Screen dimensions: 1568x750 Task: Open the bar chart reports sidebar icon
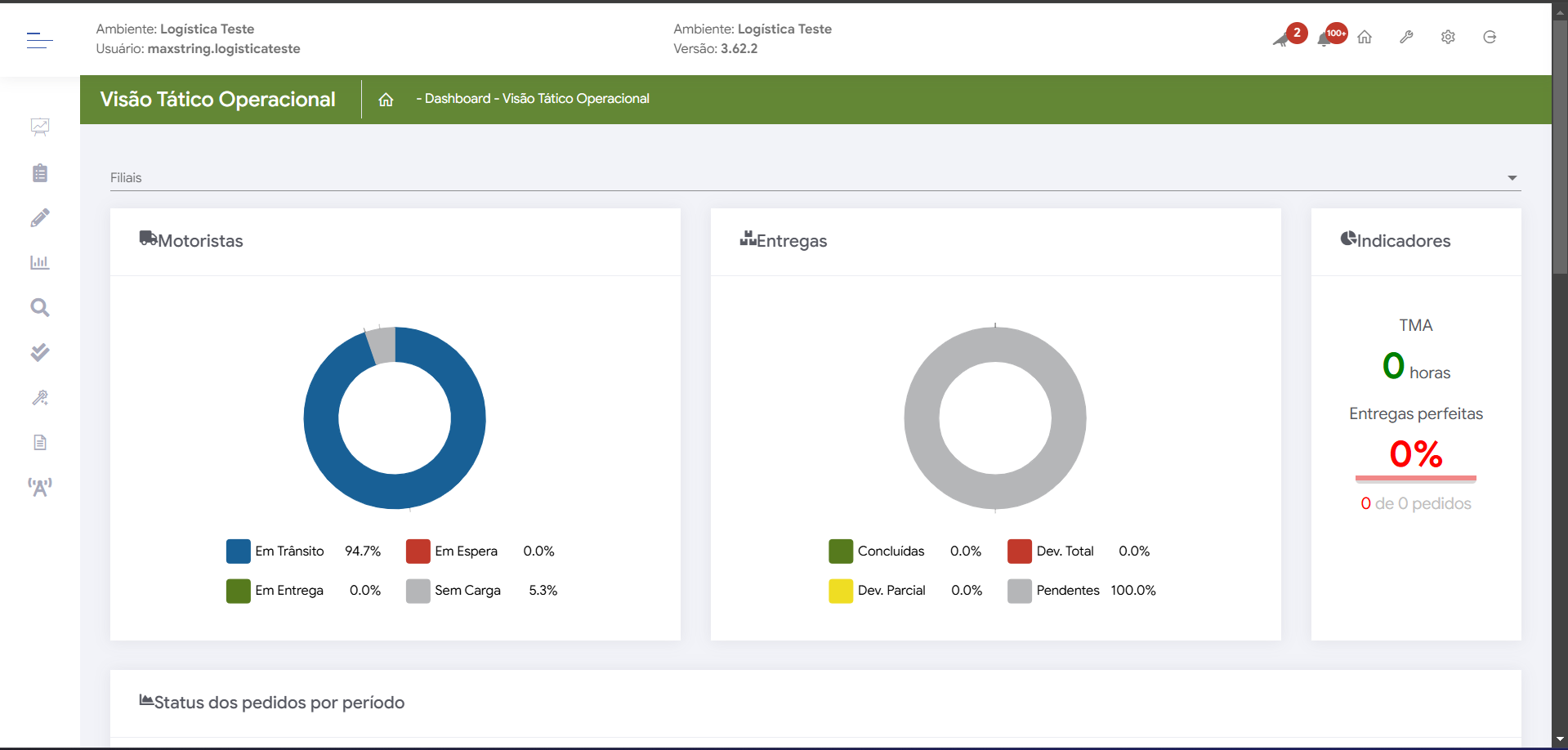40,263
